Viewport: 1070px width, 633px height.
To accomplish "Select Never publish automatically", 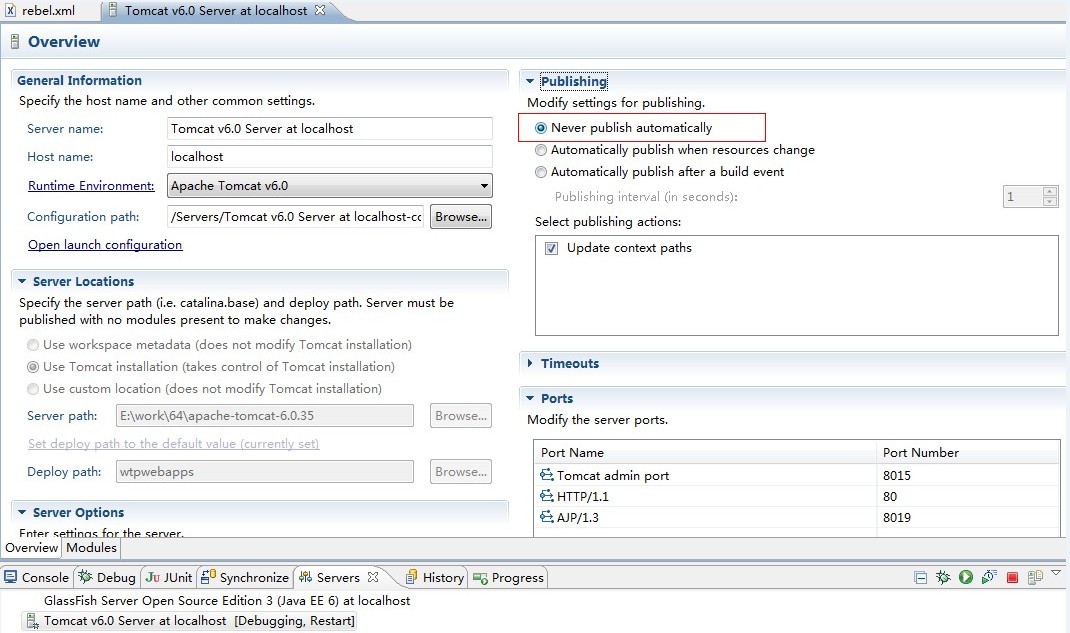I will click(x=541, y=128).
